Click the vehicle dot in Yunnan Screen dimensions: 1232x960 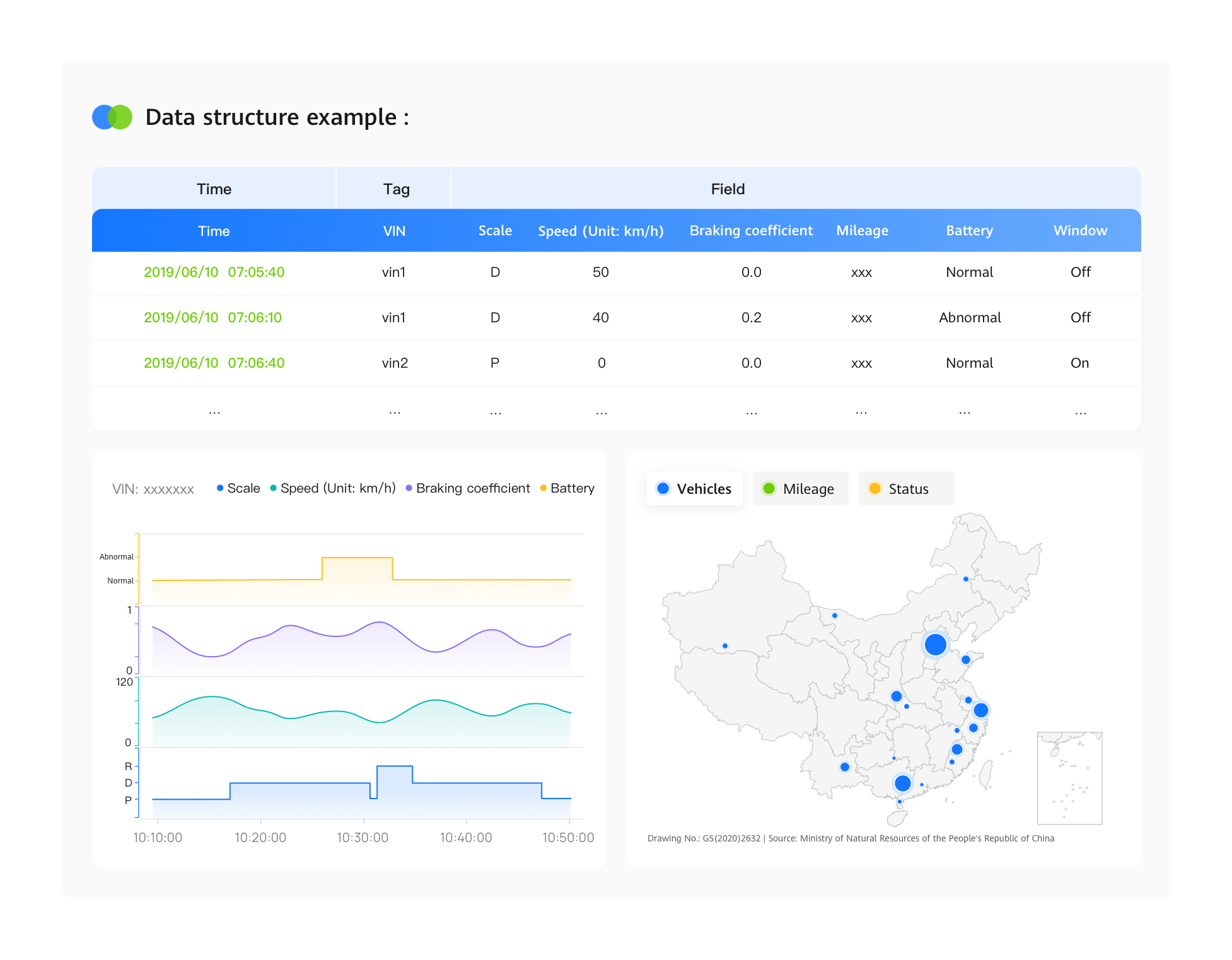[845, 767]
